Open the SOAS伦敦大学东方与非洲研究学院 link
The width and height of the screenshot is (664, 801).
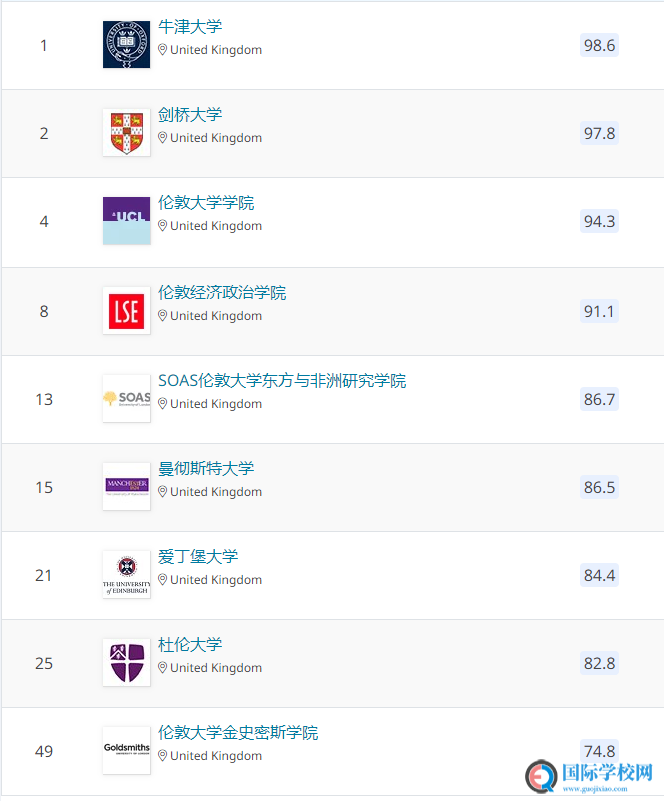tap(282, 380)
